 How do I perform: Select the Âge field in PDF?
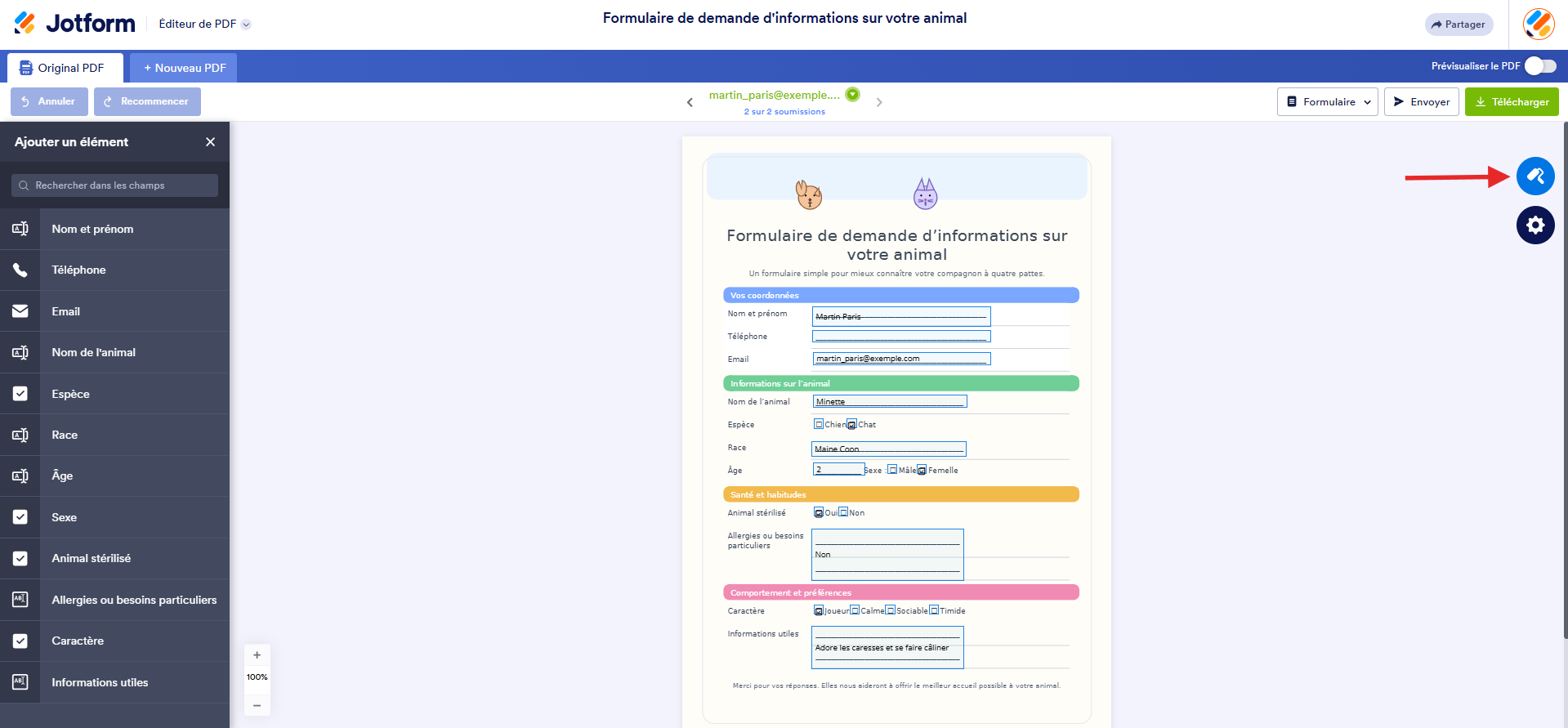click(x=839, y=469)
